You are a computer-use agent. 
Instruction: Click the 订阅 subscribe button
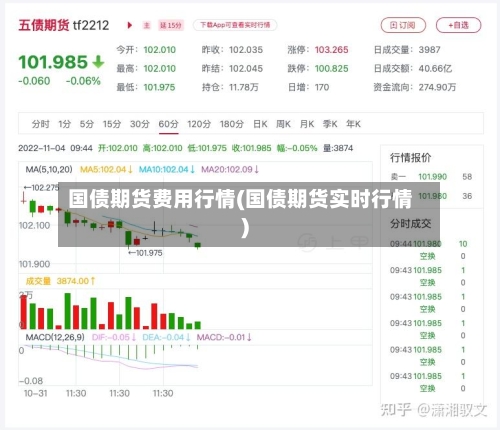coord(403,25)
